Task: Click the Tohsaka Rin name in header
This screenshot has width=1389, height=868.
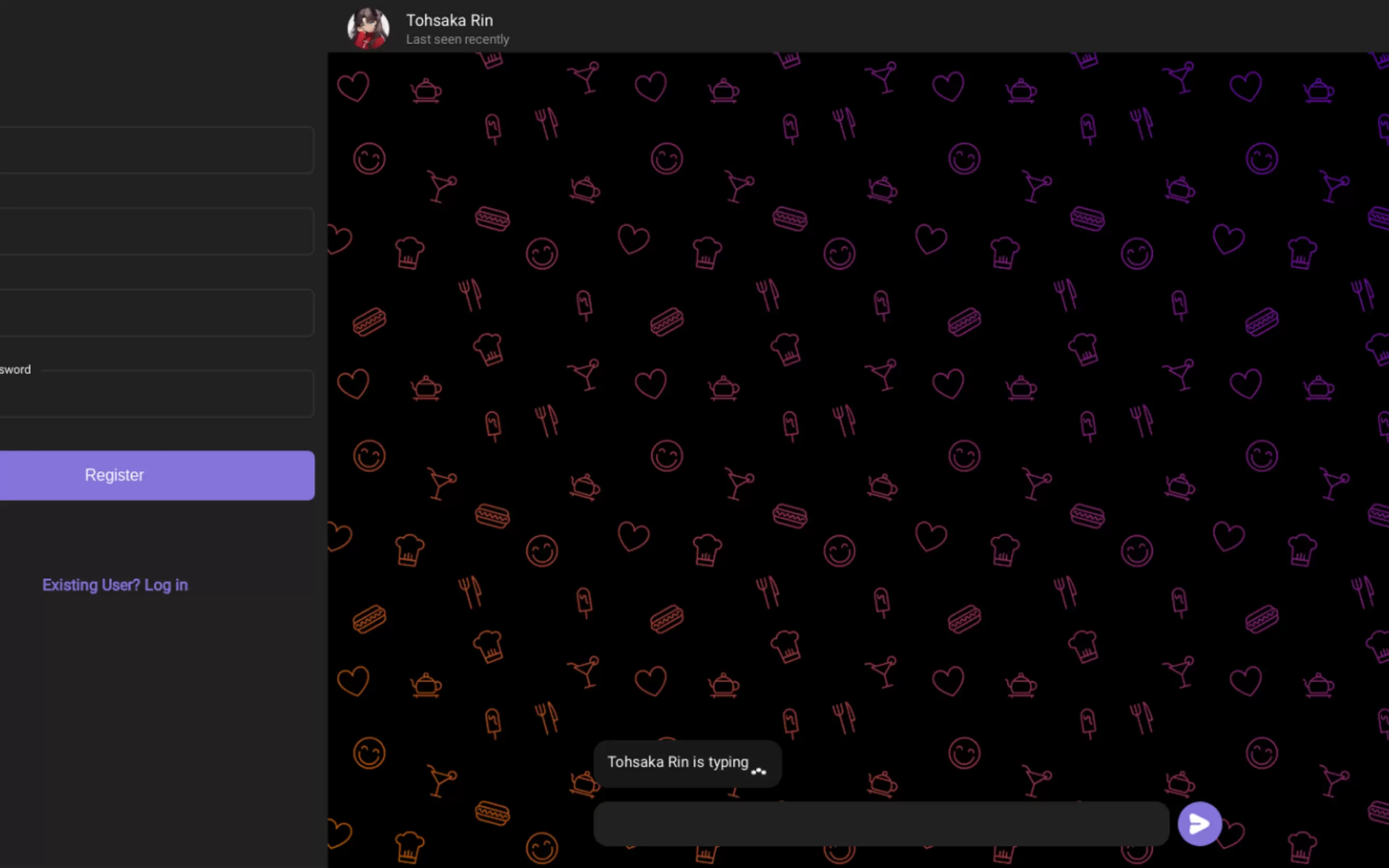Action: tap(449, 21)
